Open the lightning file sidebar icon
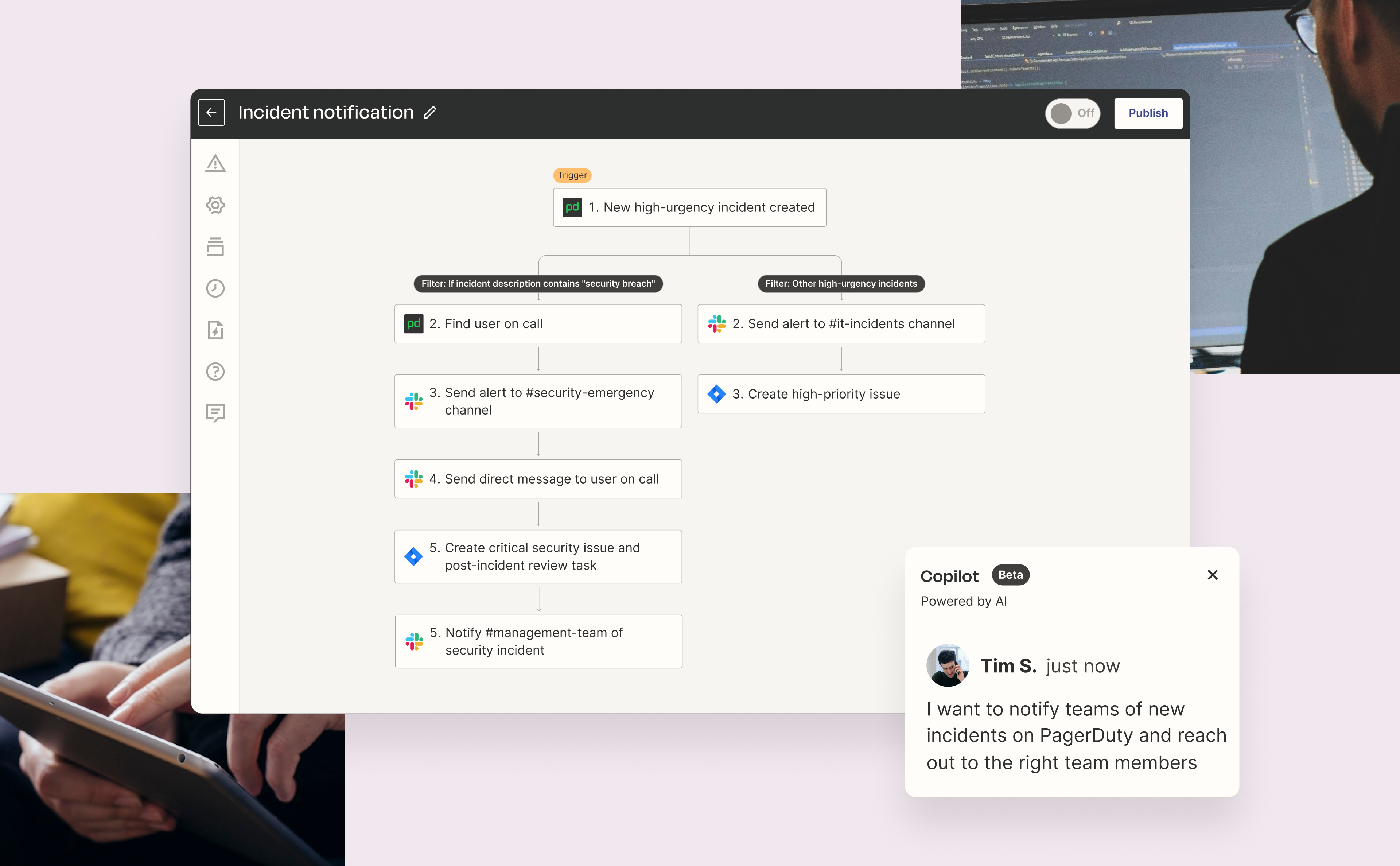 [215, 330]
